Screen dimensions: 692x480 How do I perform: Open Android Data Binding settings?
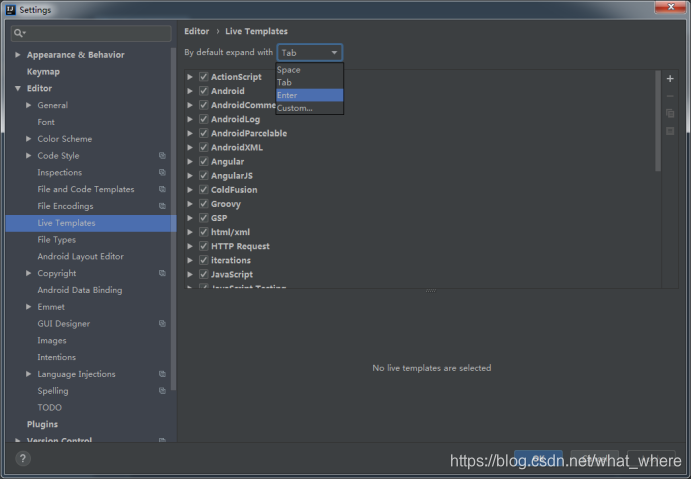tap(80, 290)
